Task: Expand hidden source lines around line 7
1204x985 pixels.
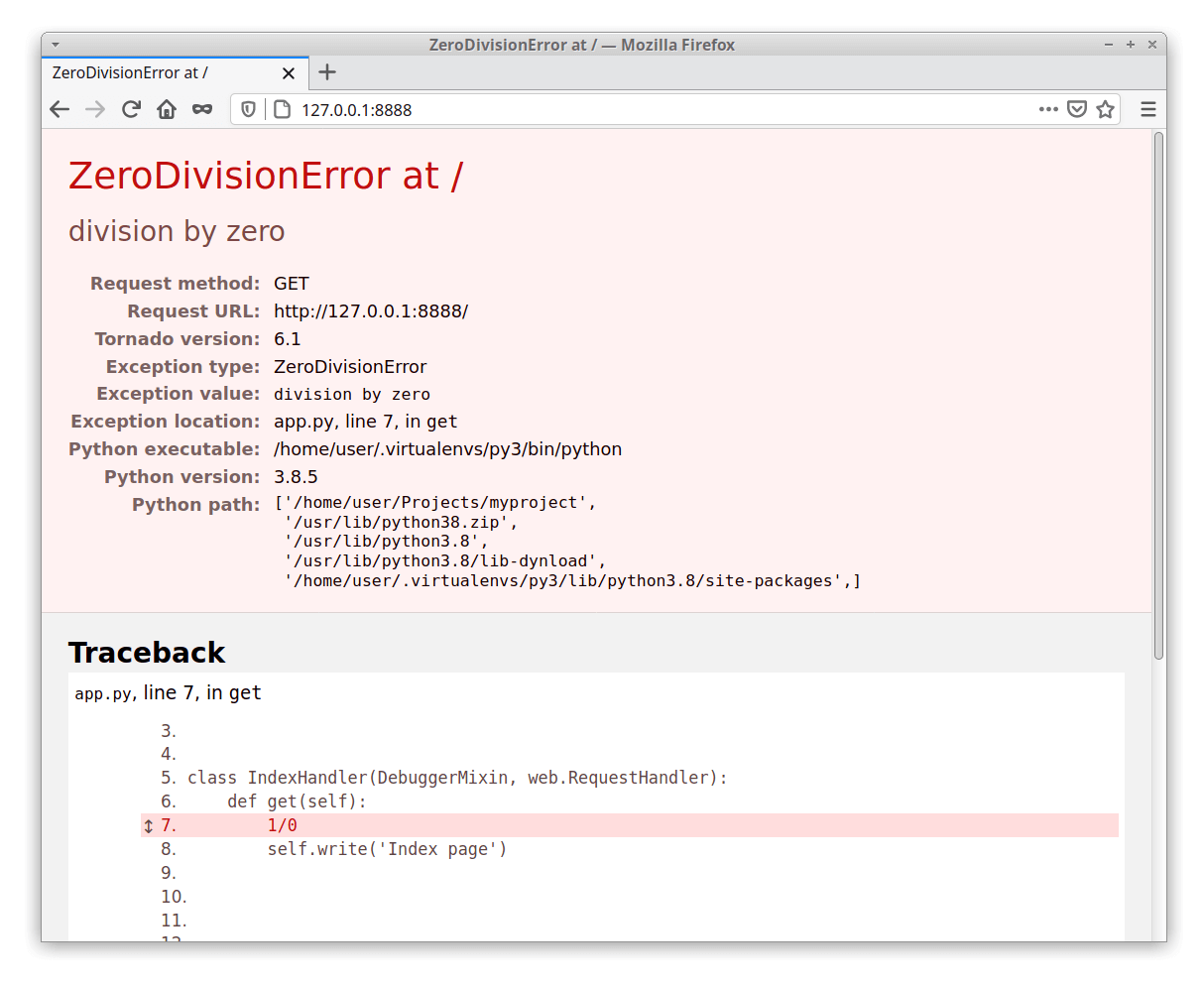Action: point(147,824)
